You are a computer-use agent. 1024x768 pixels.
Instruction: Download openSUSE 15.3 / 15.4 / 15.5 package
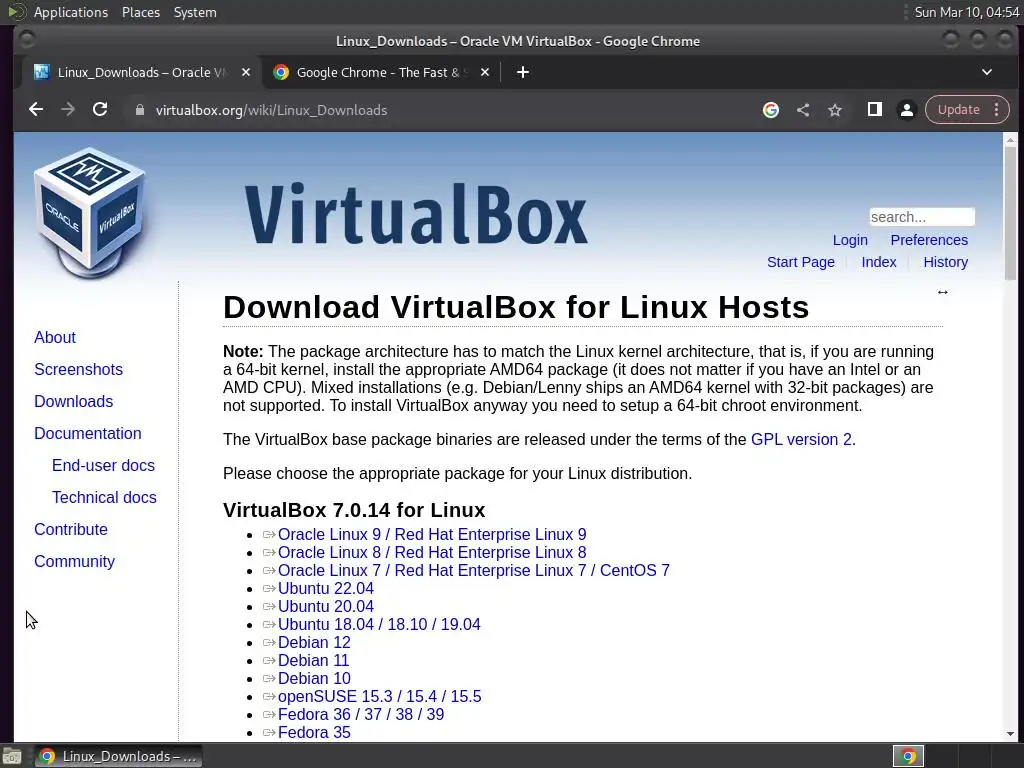pyautogui.click(x=379, y=697)
